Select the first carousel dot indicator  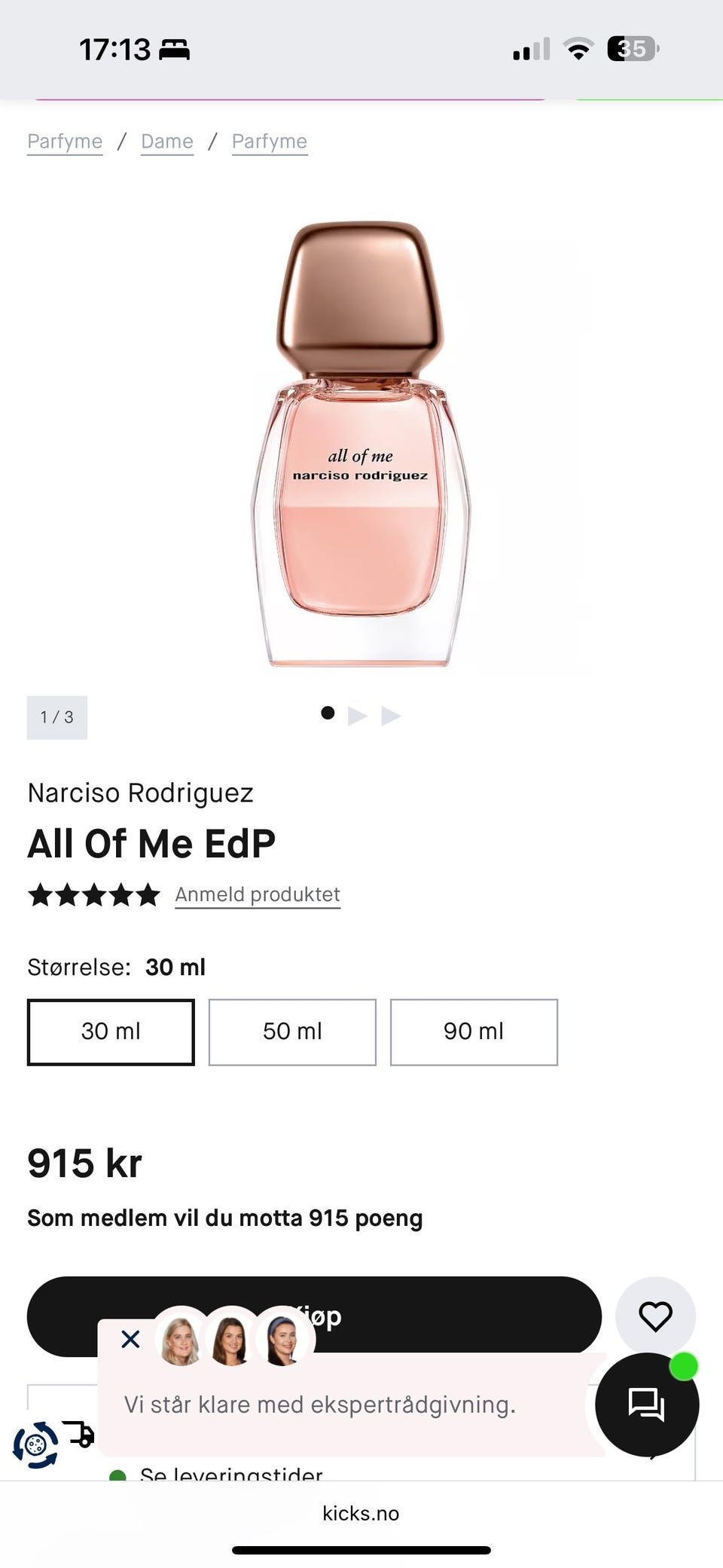pos(328,713)
